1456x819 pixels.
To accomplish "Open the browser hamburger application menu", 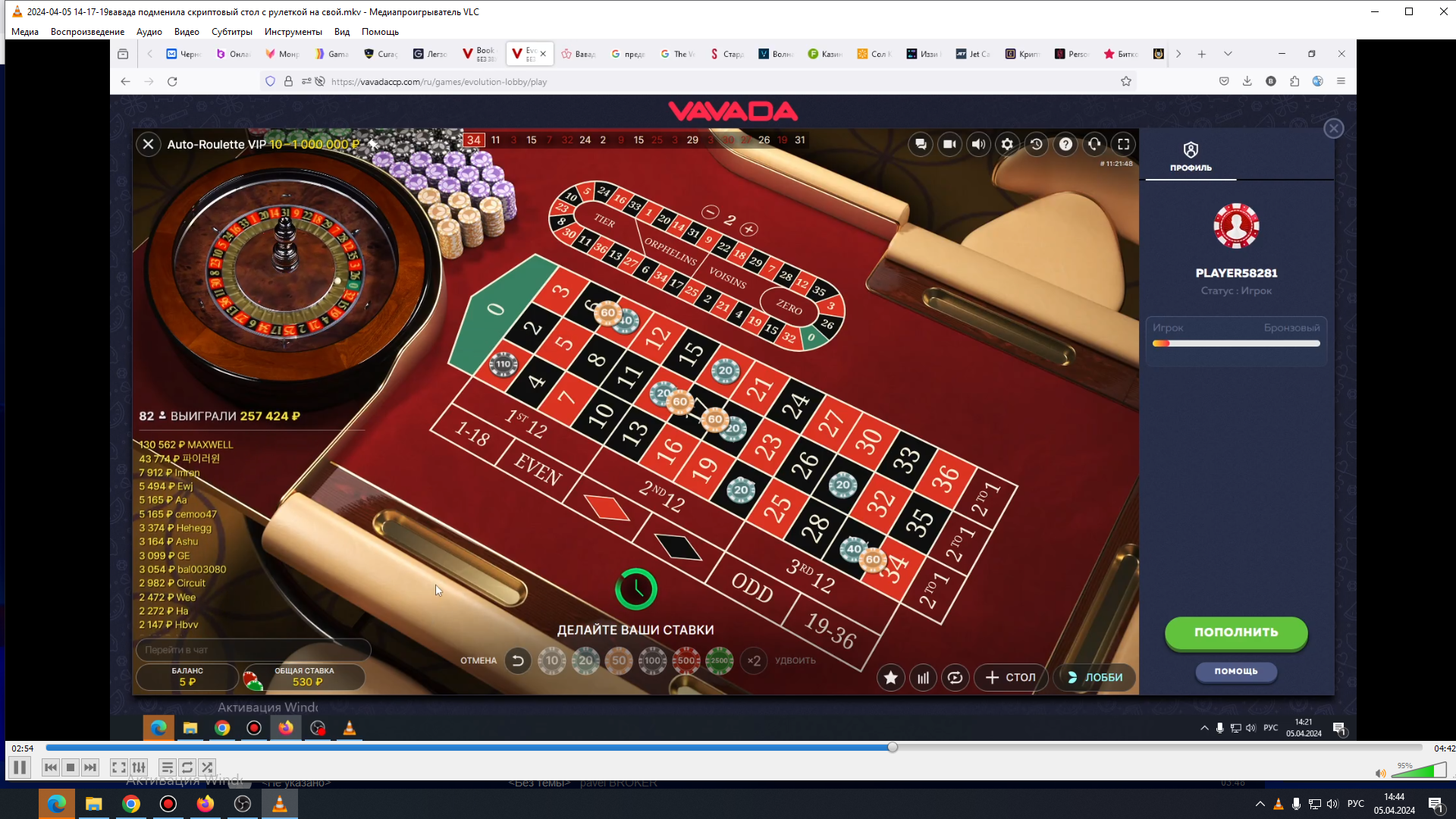I will pos(1341,81).
